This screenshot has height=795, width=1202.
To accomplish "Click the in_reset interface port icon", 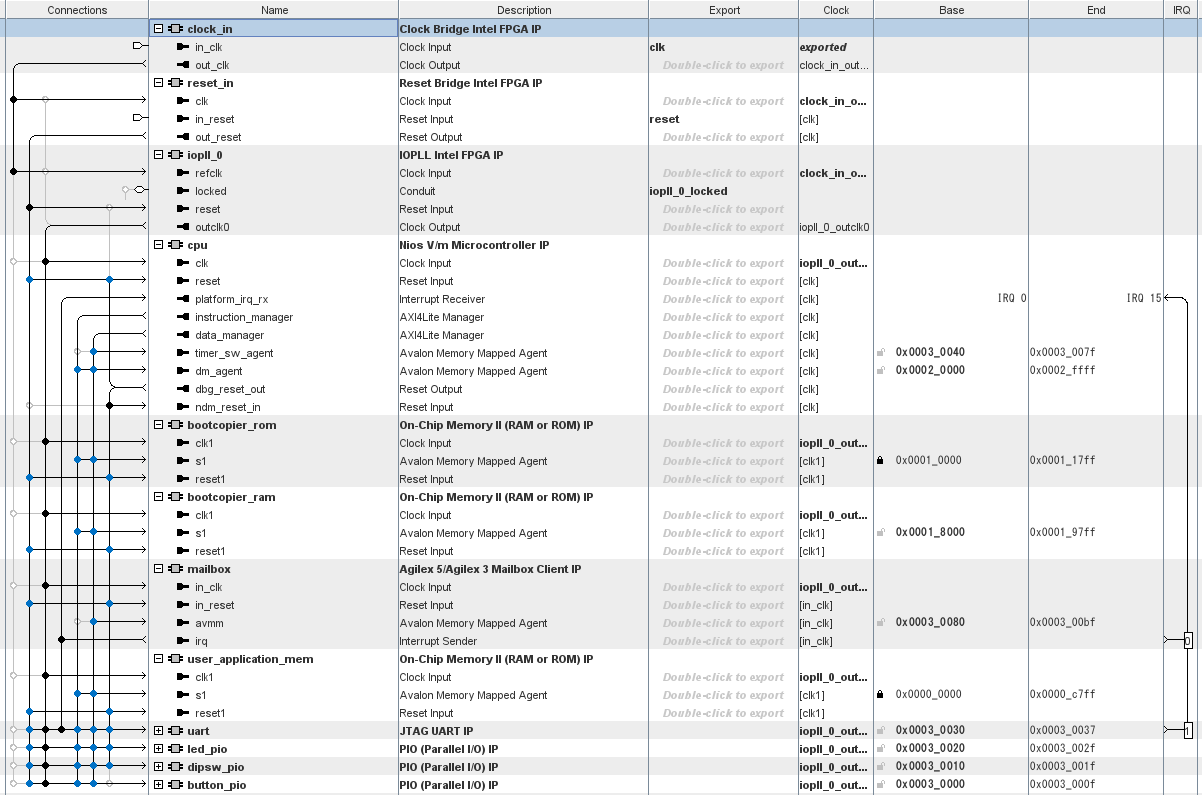I will tap(183, 119).
